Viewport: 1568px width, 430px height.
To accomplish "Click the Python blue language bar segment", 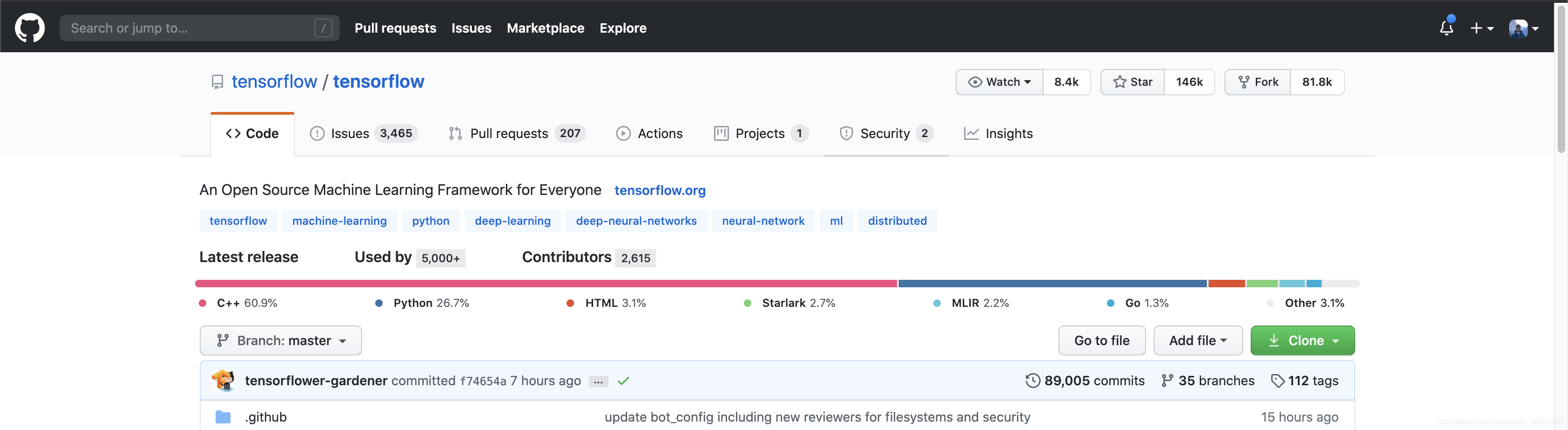I will (x=1052, y=284).
